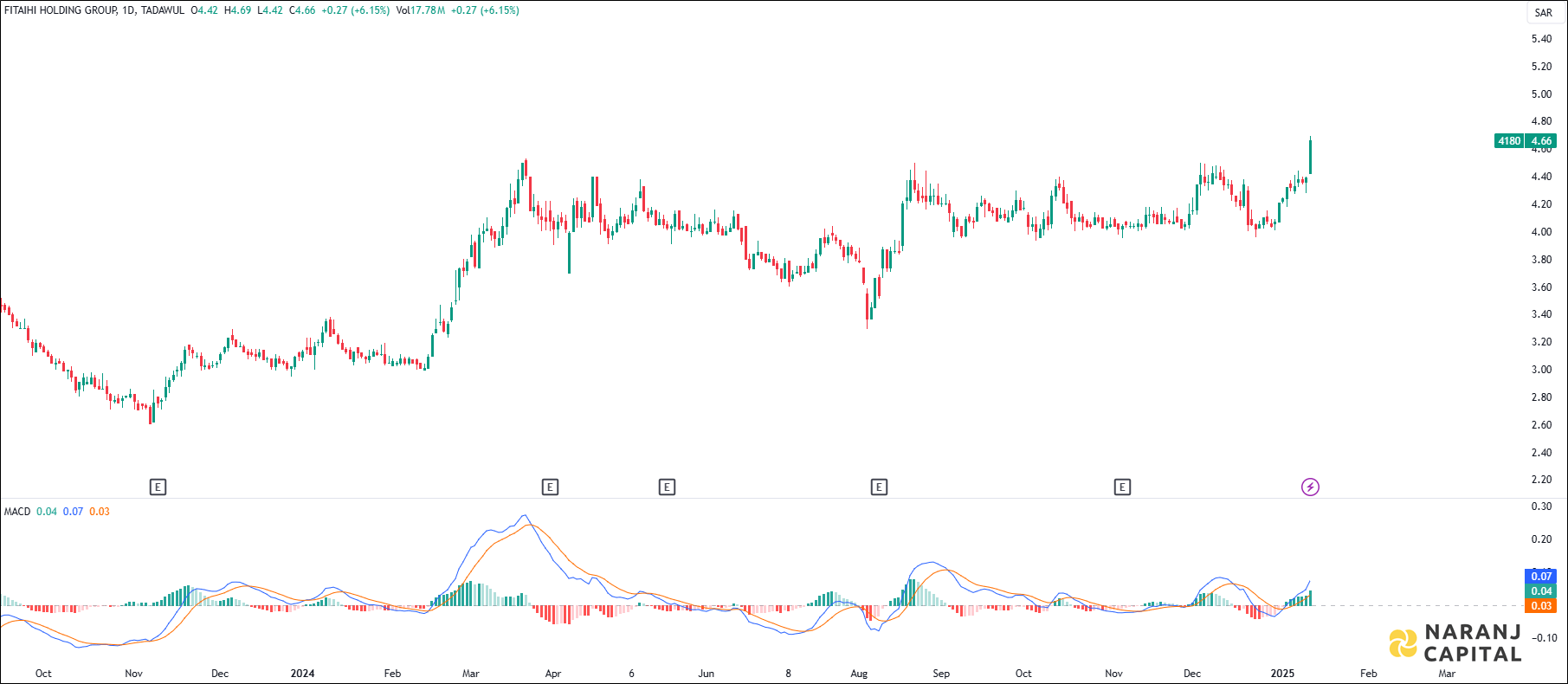Click the 4.80 price axis label
1568x684 pixels.
tap(1541, 122)
